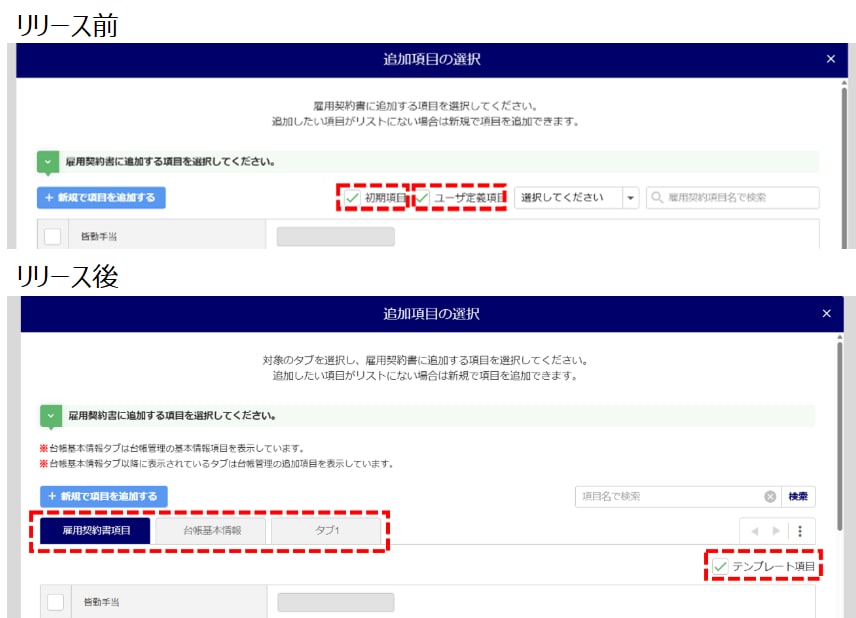Close the リリース前 dialog with X
Viewport: 856px width, 618px height.
pos(830,59)
